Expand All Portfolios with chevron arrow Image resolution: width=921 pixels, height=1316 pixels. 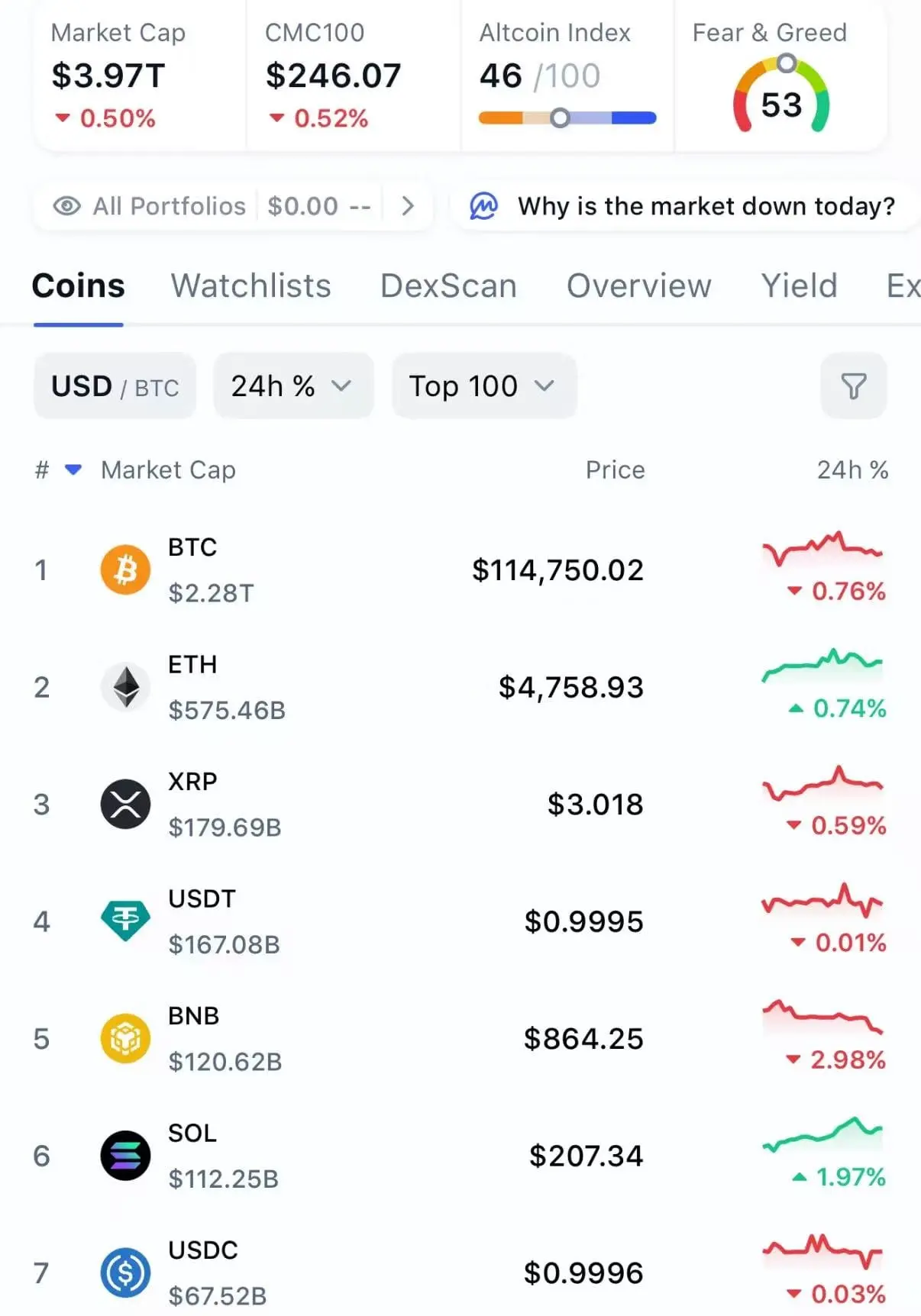pos(408,206)
